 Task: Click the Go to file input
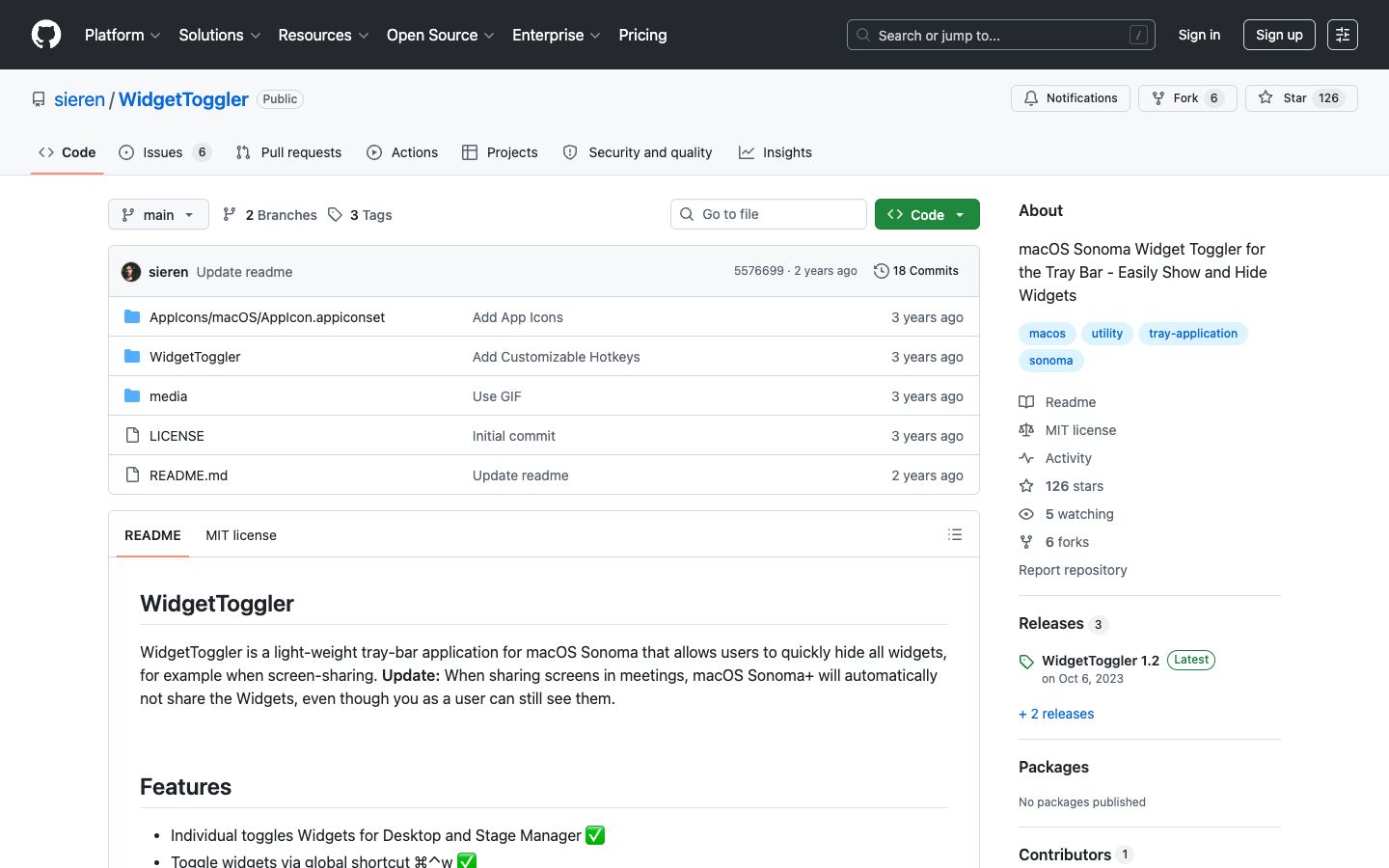point(769,214)
